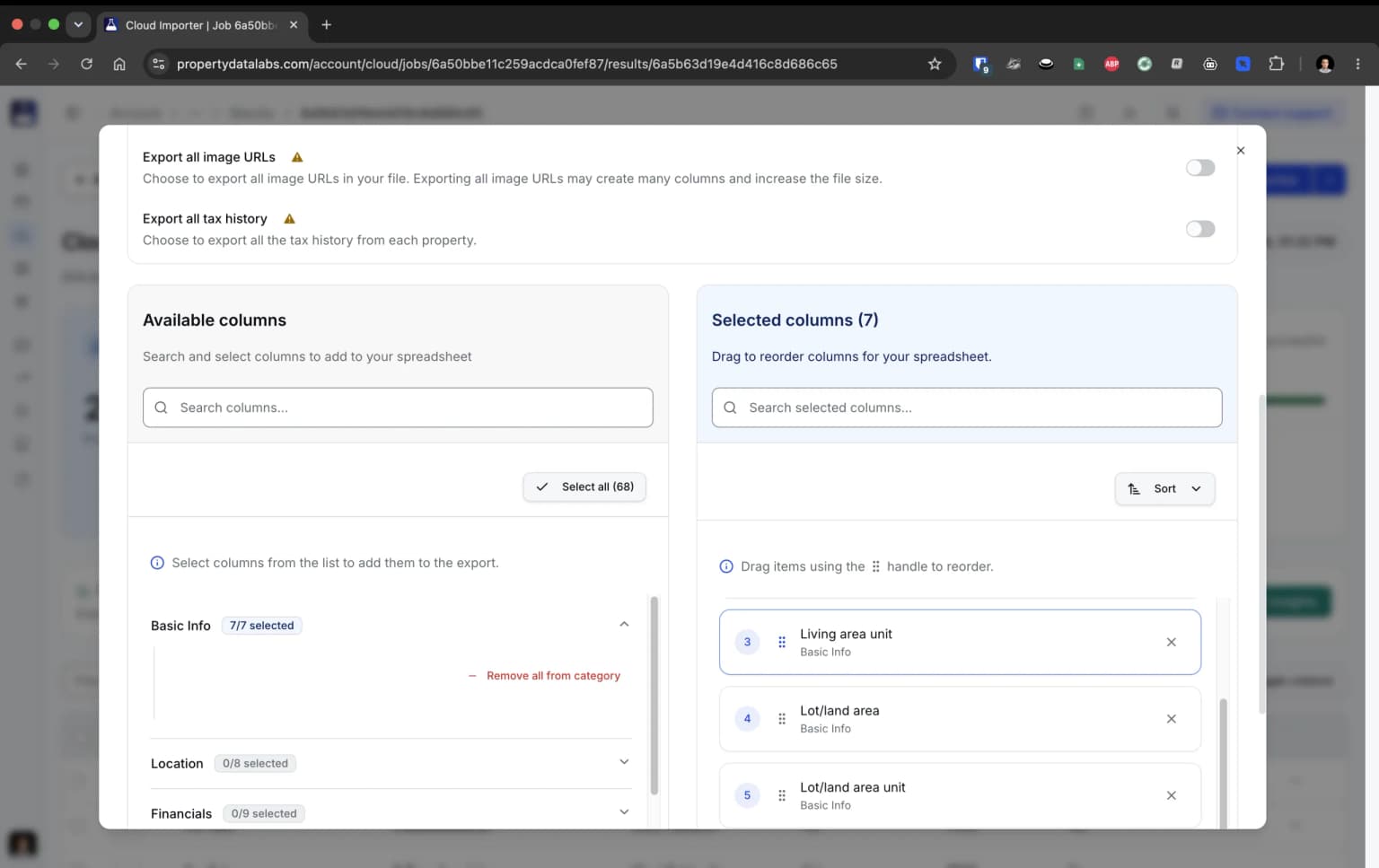This screenshot has width=1379, height=868.
Task: Click the info icon beside Select columns hint
Action: tap(157, 563)
